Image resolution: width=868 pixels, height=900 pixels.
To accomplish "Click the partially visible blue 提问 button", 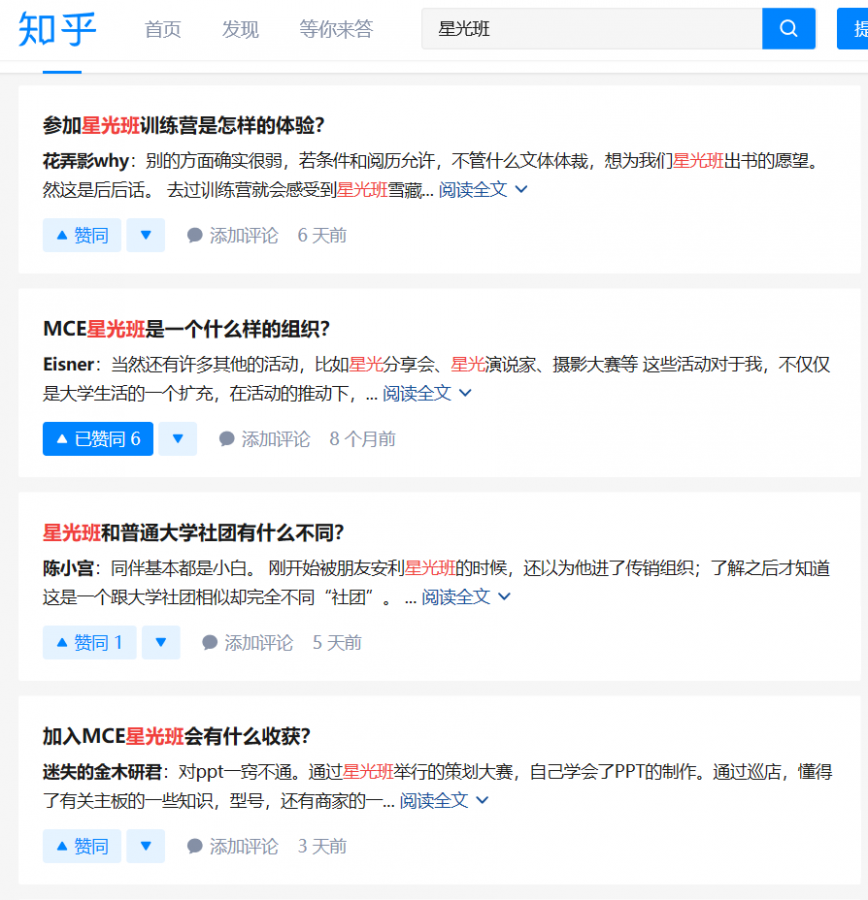I will [x=853, y=29].
